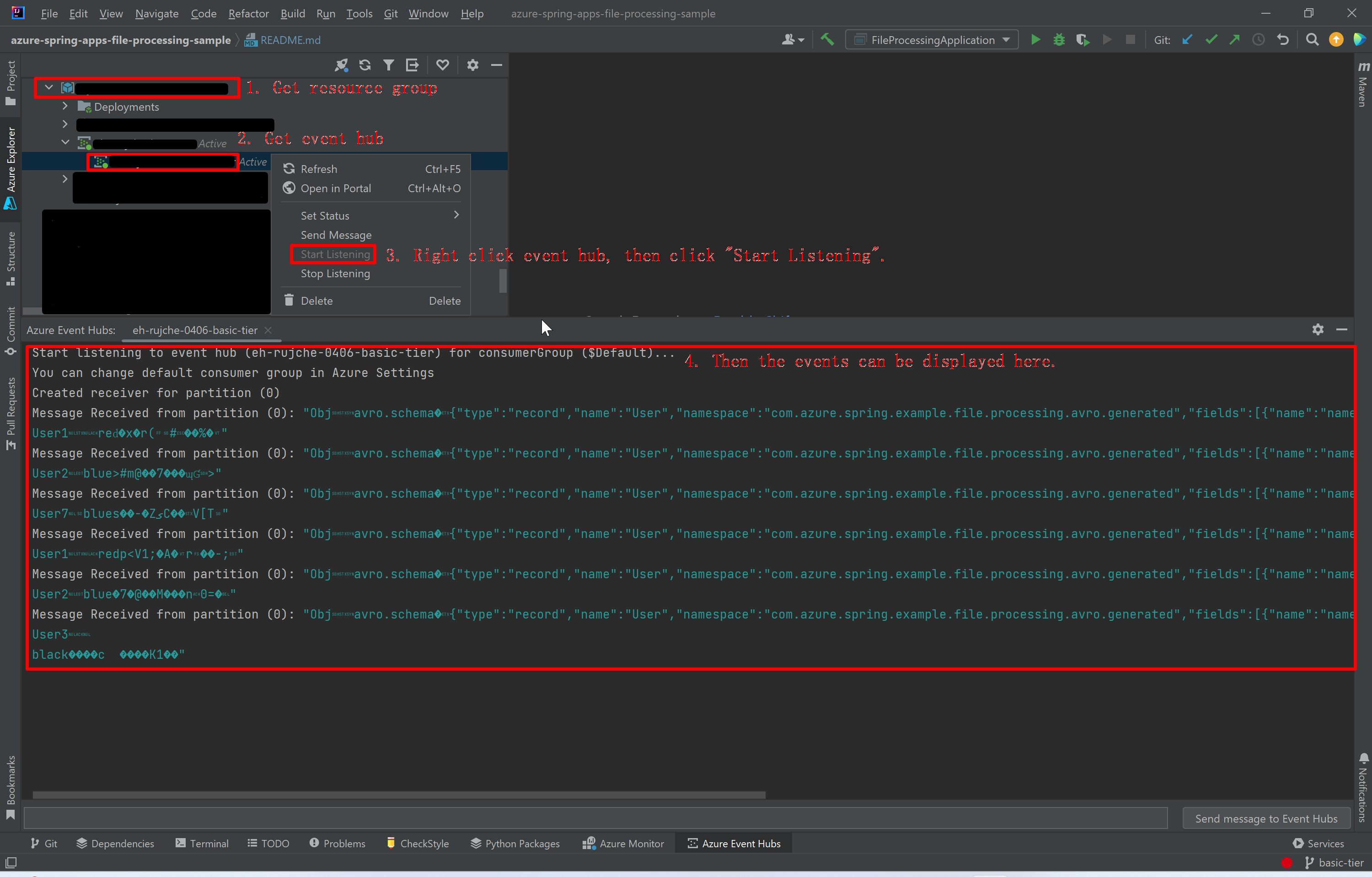1372x877 pixels.
Task: Click the Run FileProcessingApplication button
Action: 1036,40
